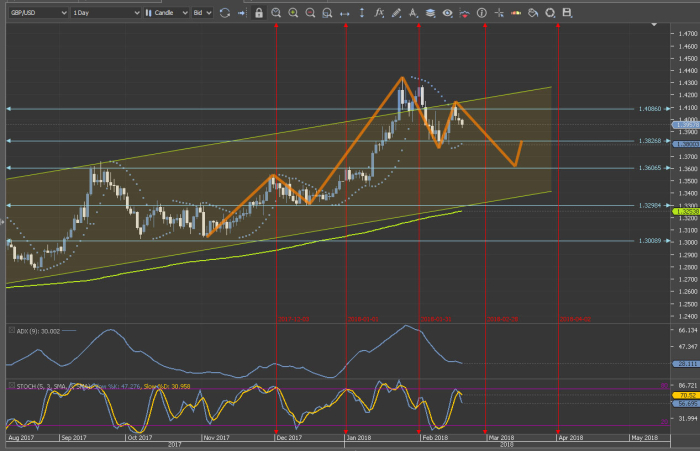Click the 2018-01-01 vertical line date label
The height and width of the screenshot is (451, 700).
tap(363, 319)
